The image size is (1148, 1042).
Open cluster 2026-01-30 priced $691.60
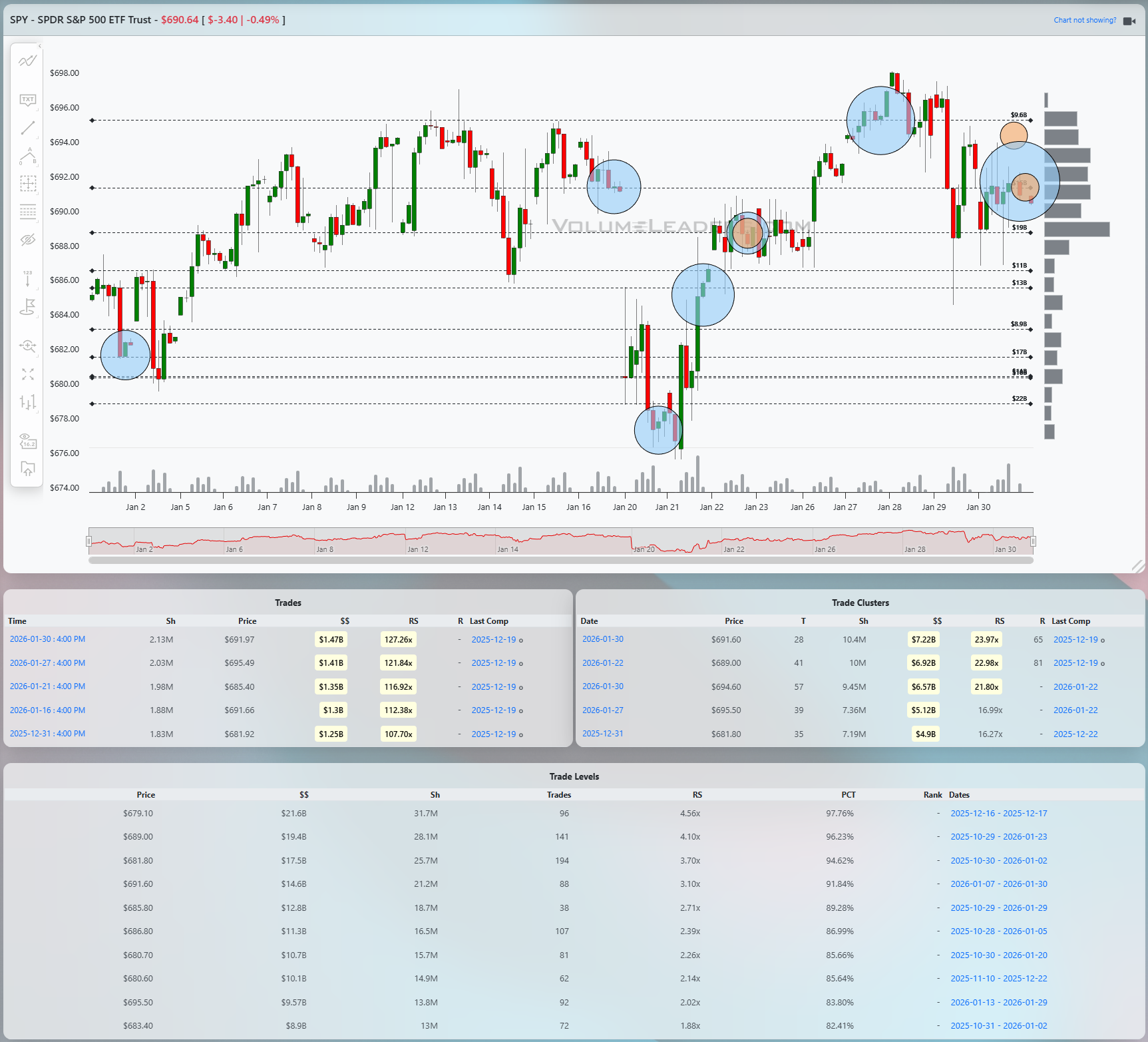coord(603,639)
